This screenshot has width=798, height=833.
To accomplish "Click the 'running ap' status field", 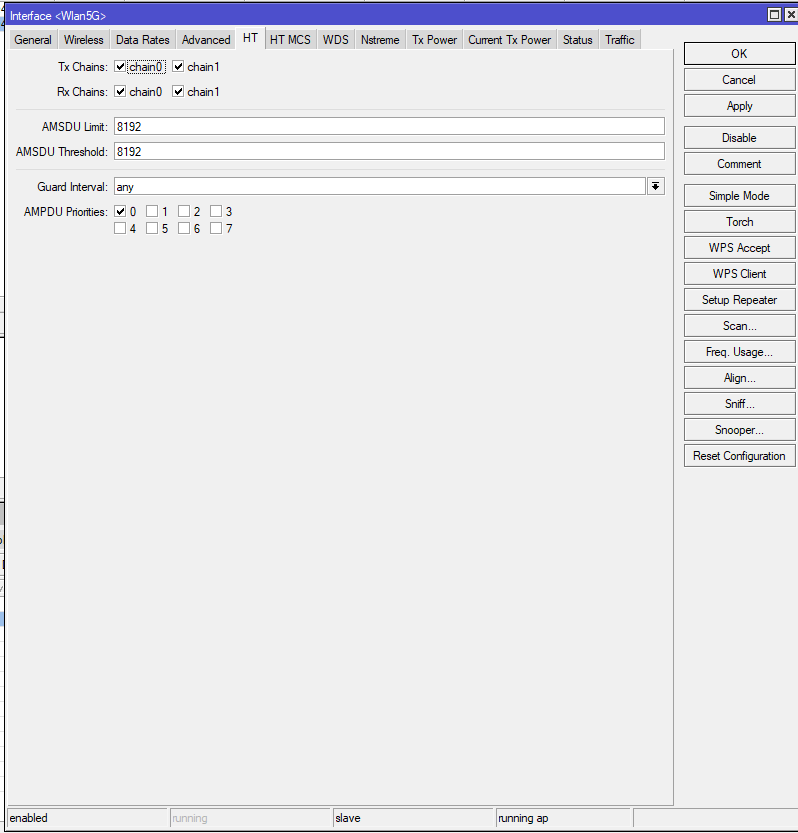I will tap(563, 818).
